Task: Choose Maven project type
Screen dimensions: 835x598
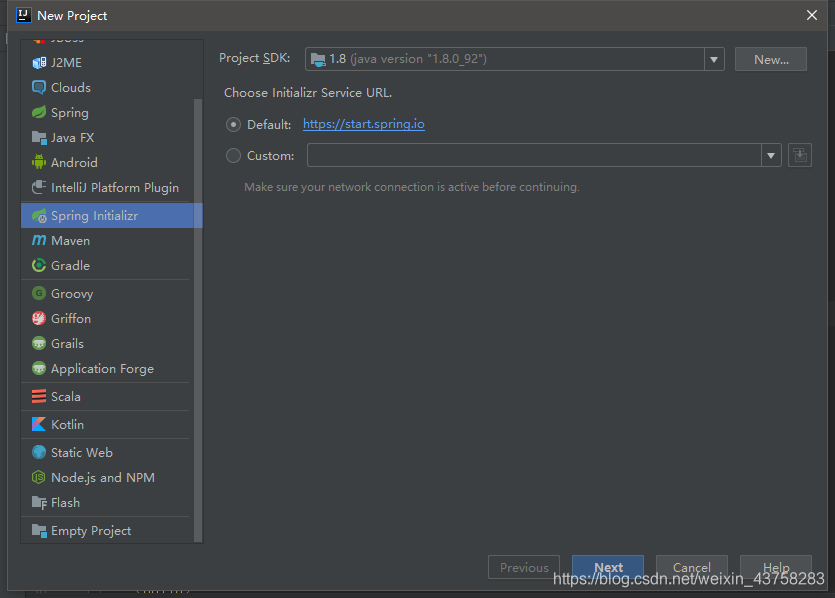Action: [112, 241]
